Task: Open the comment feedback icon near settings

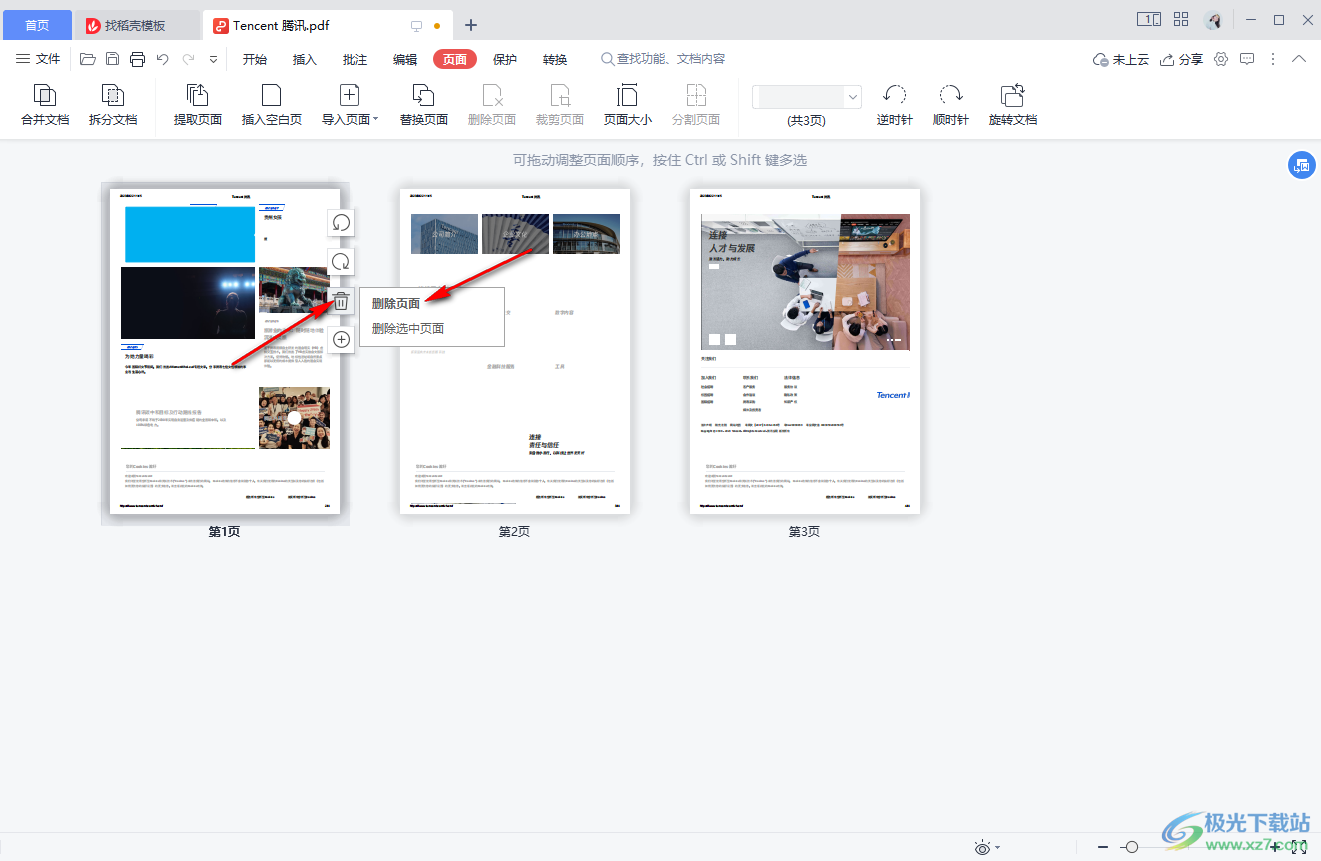Action: pos(1247,59)
